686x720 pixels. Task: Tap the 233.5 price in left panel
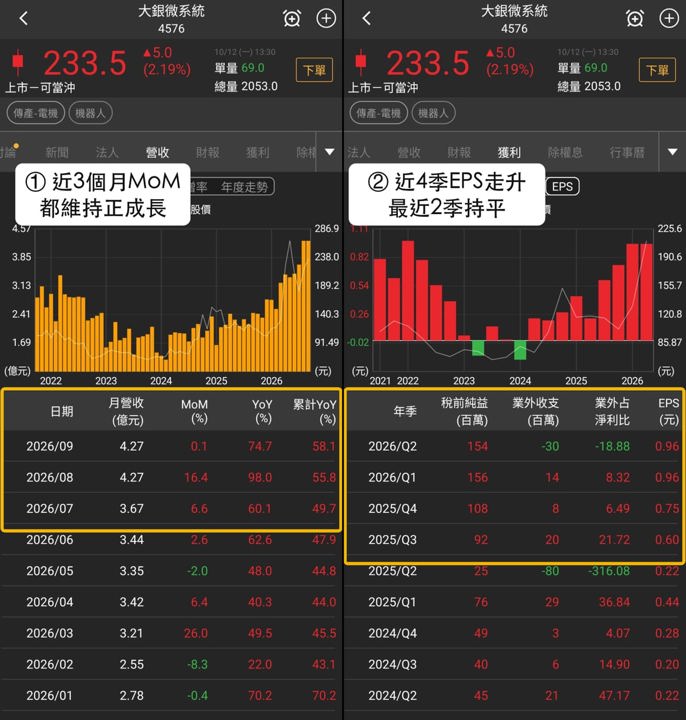click(85, 63)
